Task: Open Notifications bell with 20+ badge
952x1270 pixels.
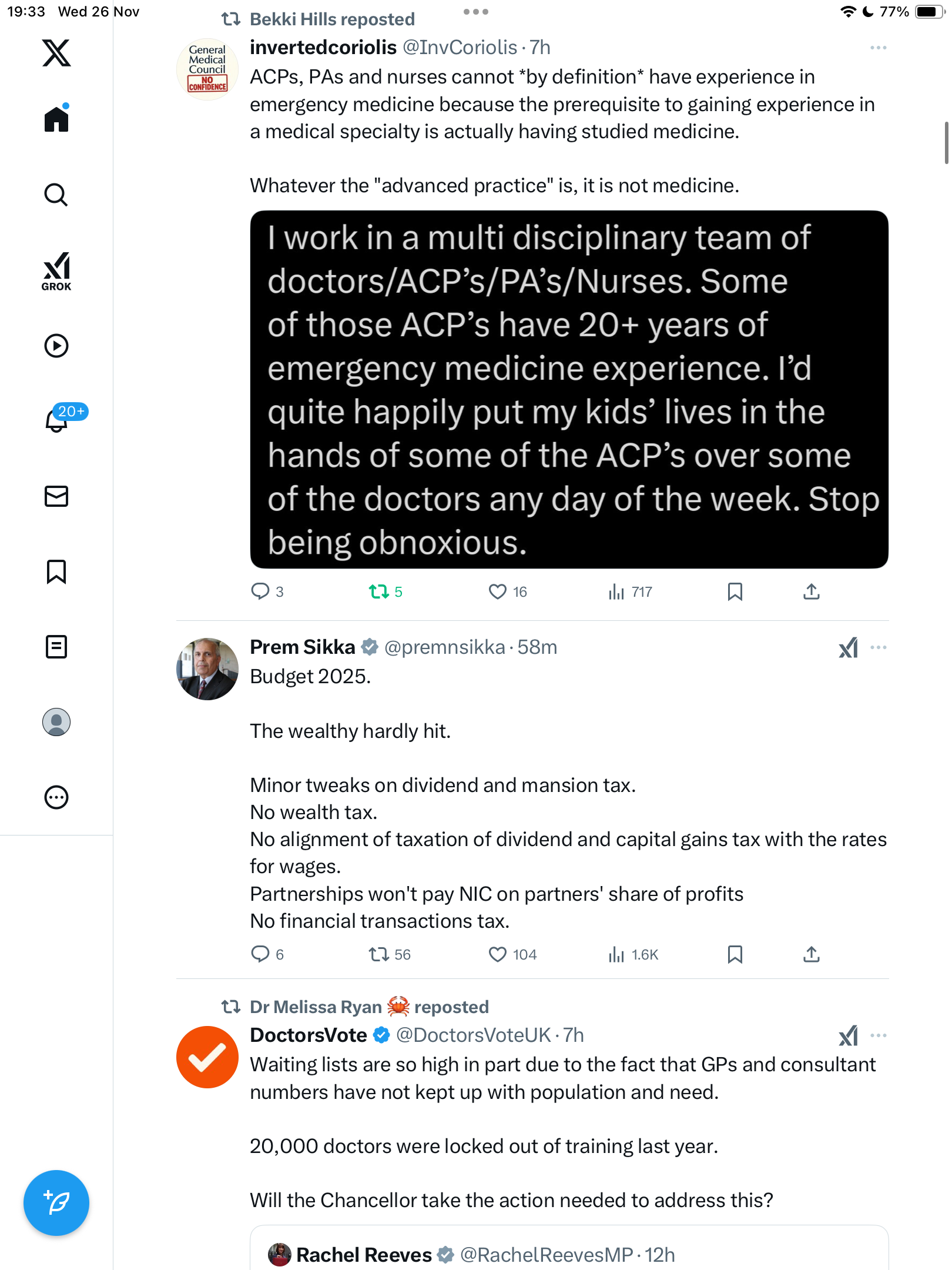Action: click(58, 420)
